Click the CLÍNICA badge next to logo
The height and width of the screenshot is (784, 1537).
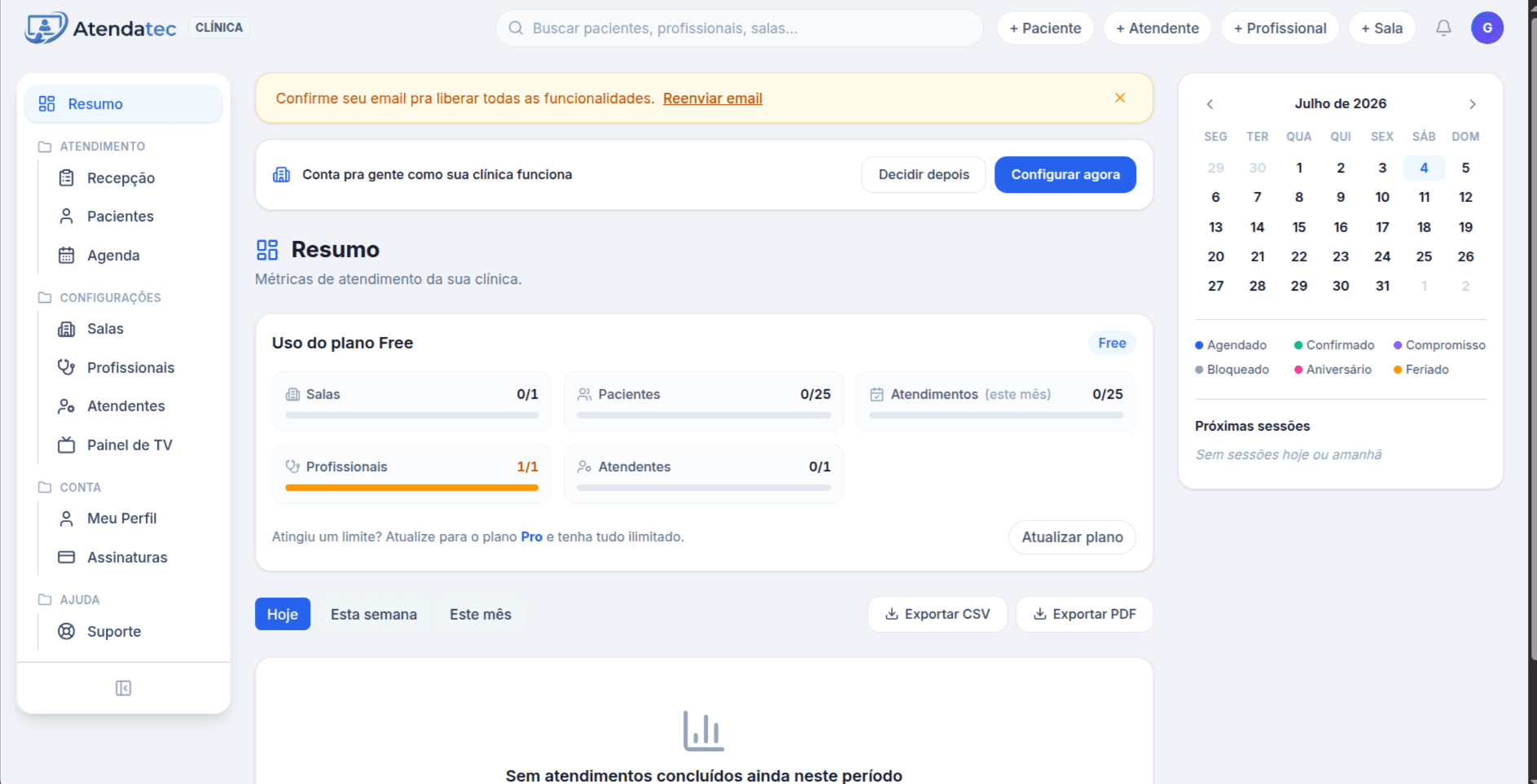point(219,28)
